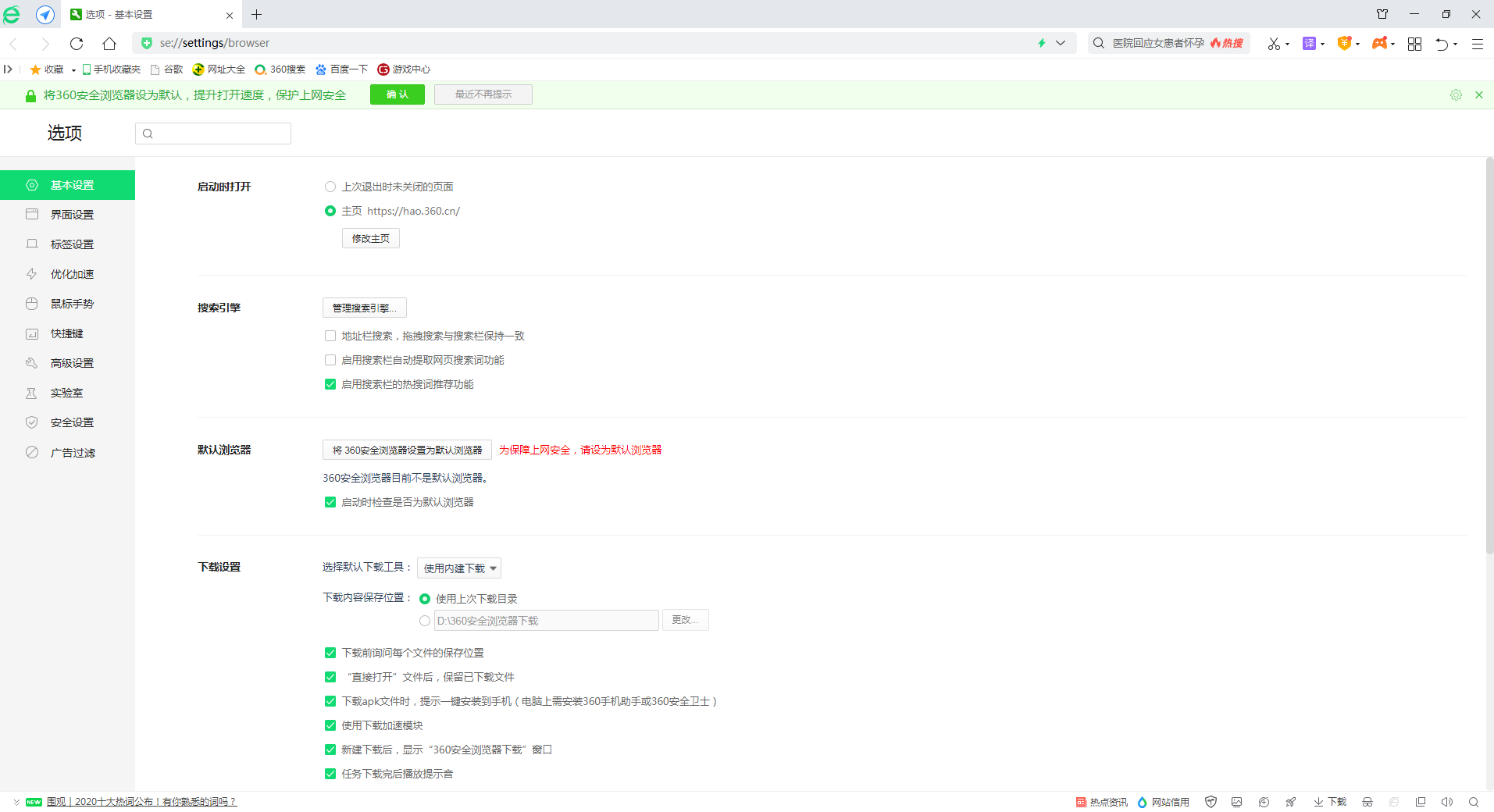This screenshot has width=1494, height=812.
Task: Dismiss the green default browser notification bar
Action: point(1478,94)
